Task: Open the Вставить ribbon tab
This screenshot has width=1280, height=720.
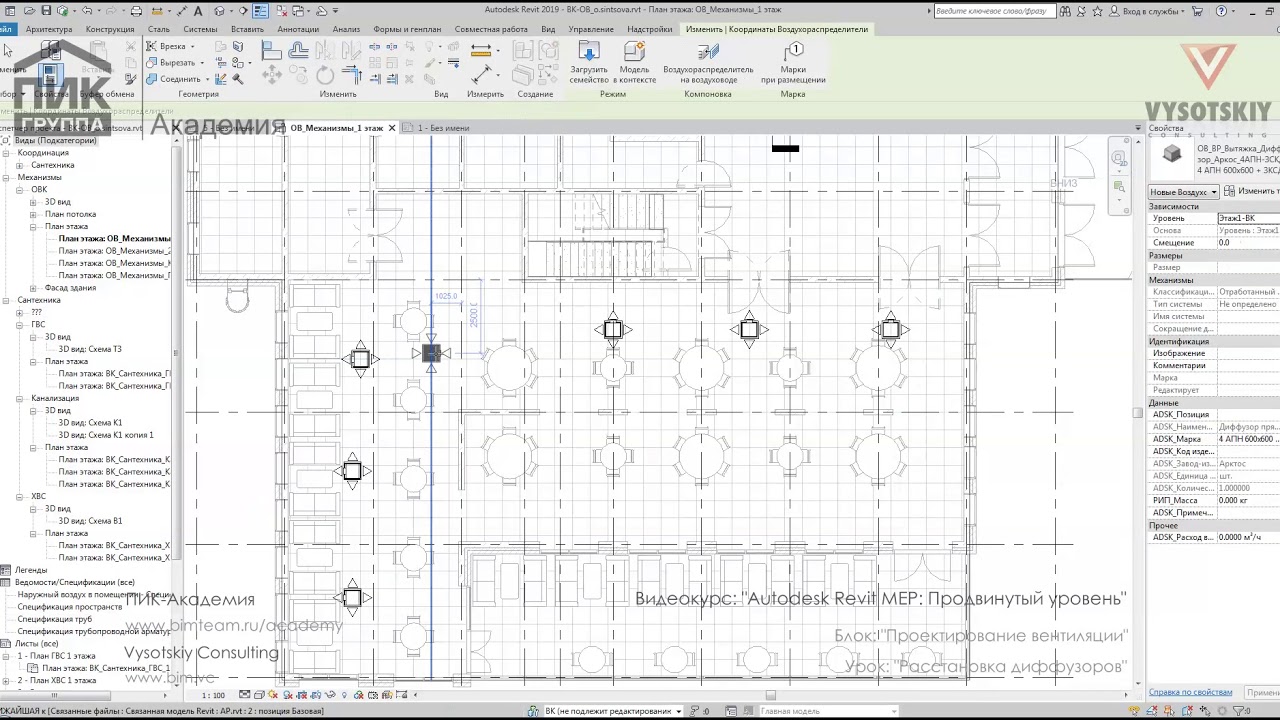Action: click(x=247, y=29)
